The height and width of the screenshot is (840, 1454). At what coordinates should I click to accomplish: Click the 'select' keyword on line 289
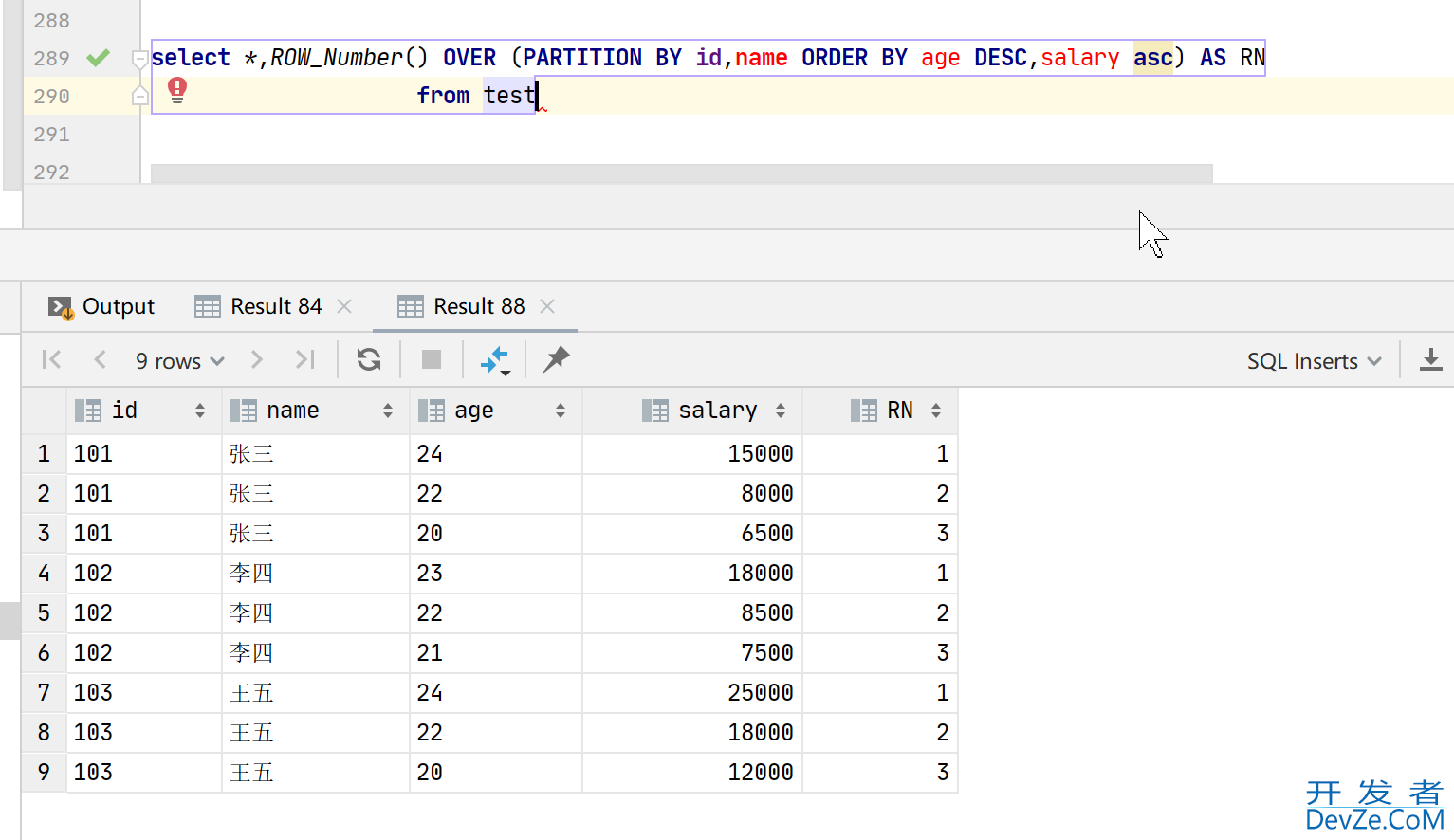(x=191, y=58)
